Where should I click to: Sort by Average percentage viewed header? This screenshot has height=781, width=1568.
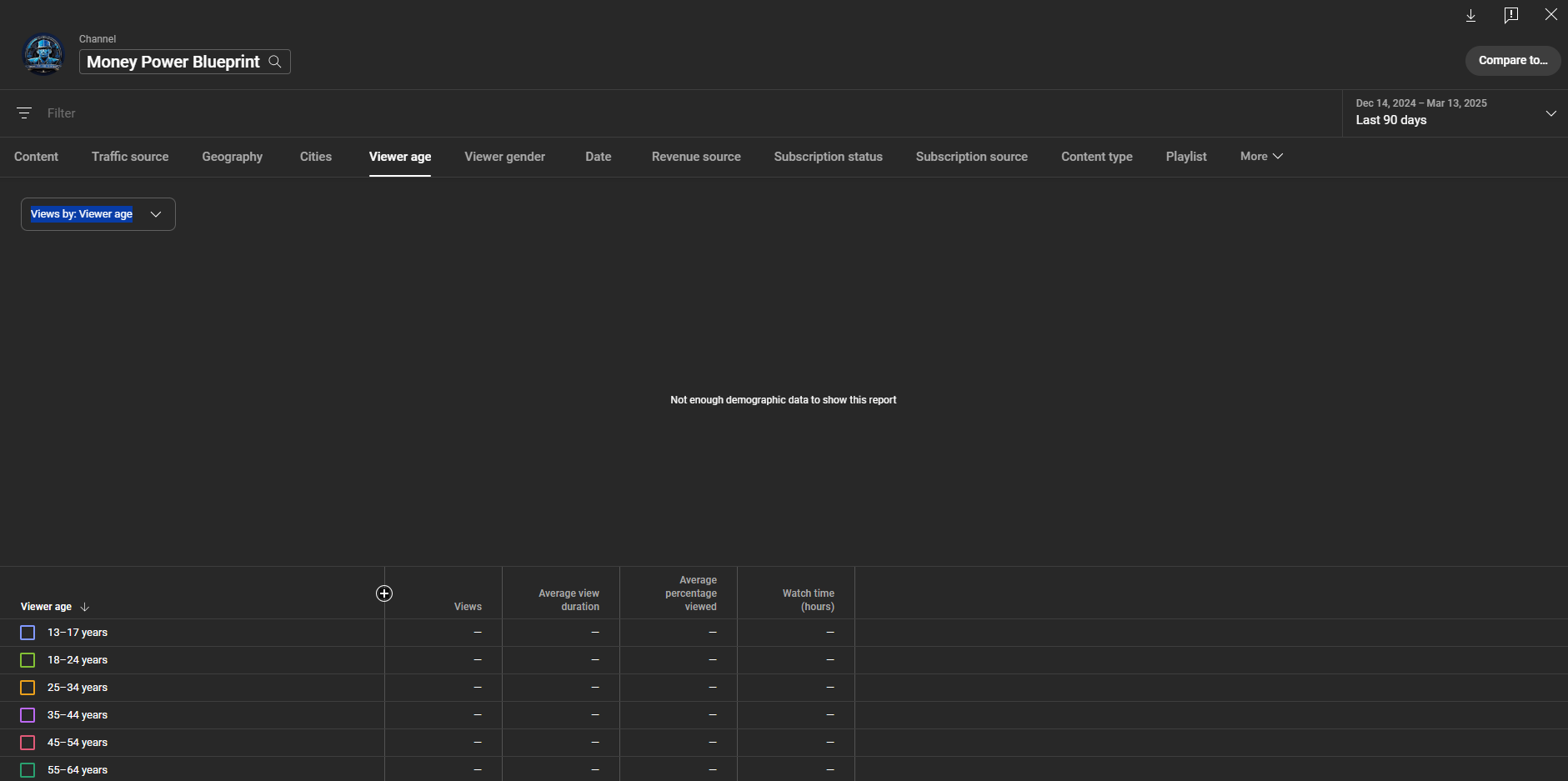pos(691,593)
